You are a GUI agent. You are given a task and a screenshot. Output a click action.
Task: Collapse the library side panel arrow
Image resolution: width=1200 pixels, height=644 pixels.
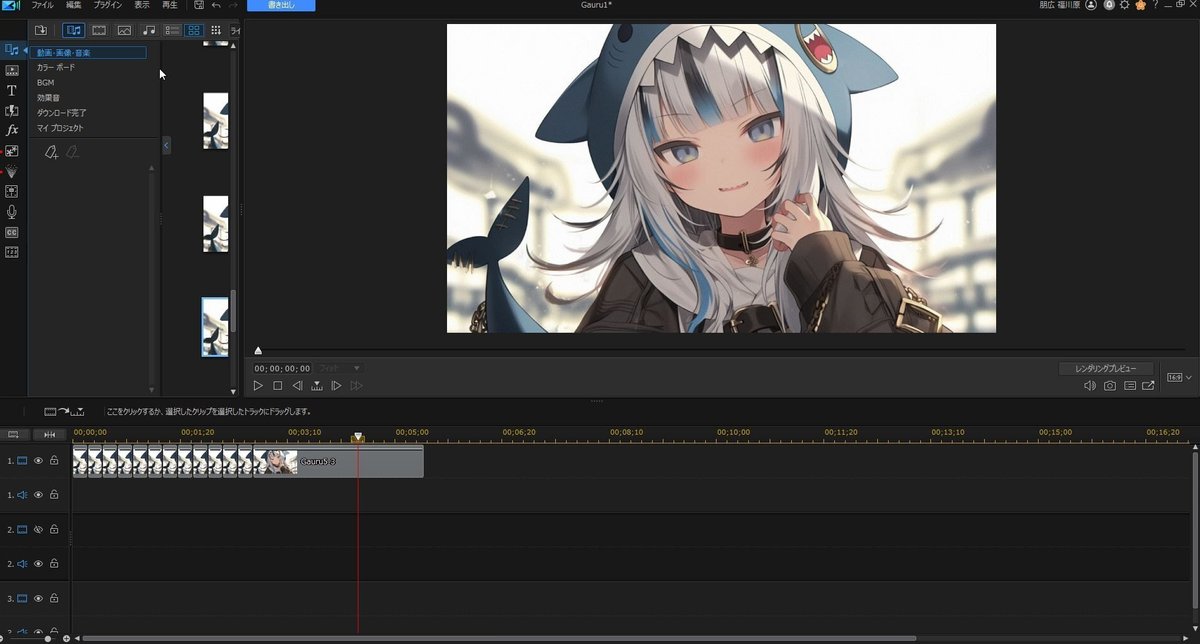coord(166,146)
